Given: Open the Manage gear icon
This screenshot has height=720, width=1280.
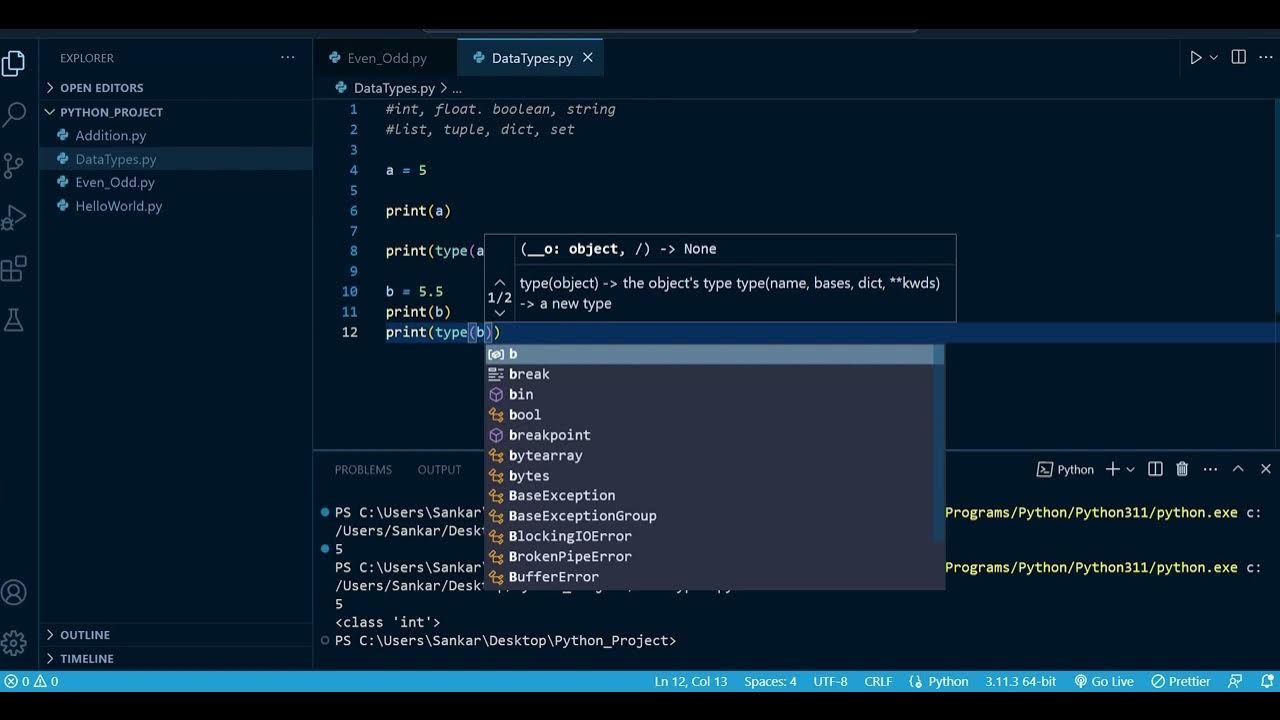Looking at the screenshot, I should click(14, 642).
